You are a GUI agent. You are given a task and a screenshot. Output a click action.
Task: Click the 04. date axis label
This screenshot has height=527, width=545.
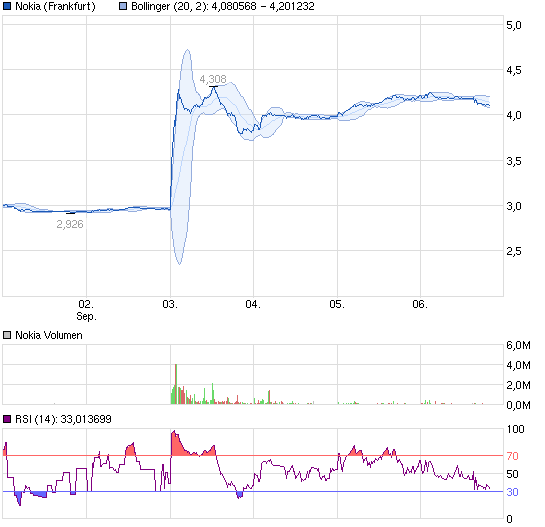point(253,305)
